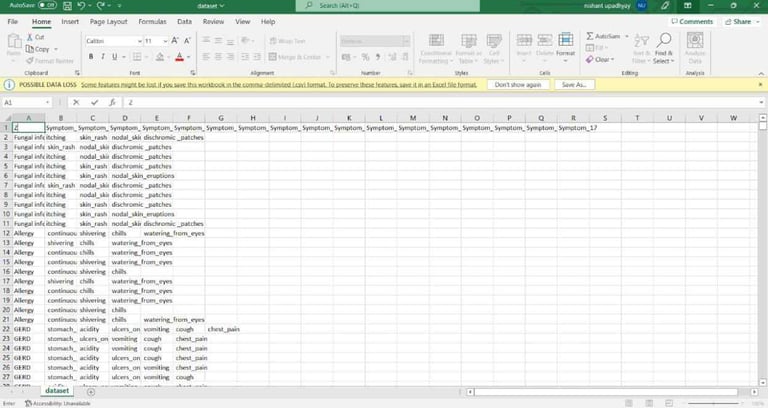Click the Insert Function fx icon

(112, 102)
